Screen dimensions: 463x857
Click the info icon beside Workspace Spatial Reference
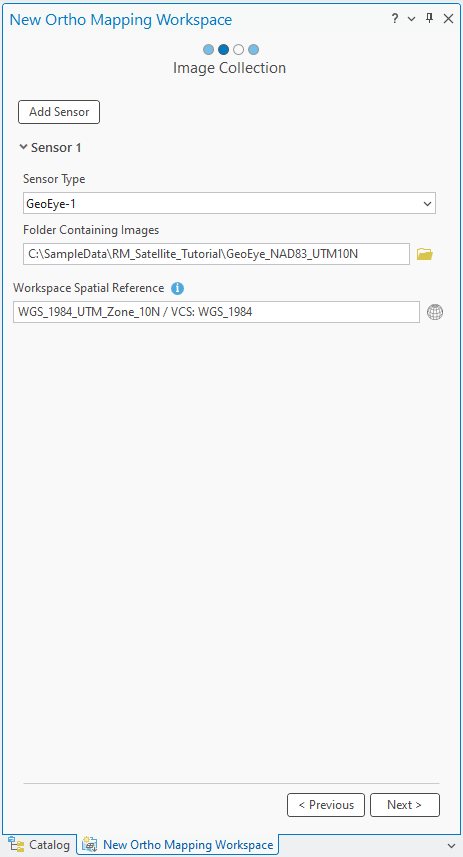click(177, 288)
